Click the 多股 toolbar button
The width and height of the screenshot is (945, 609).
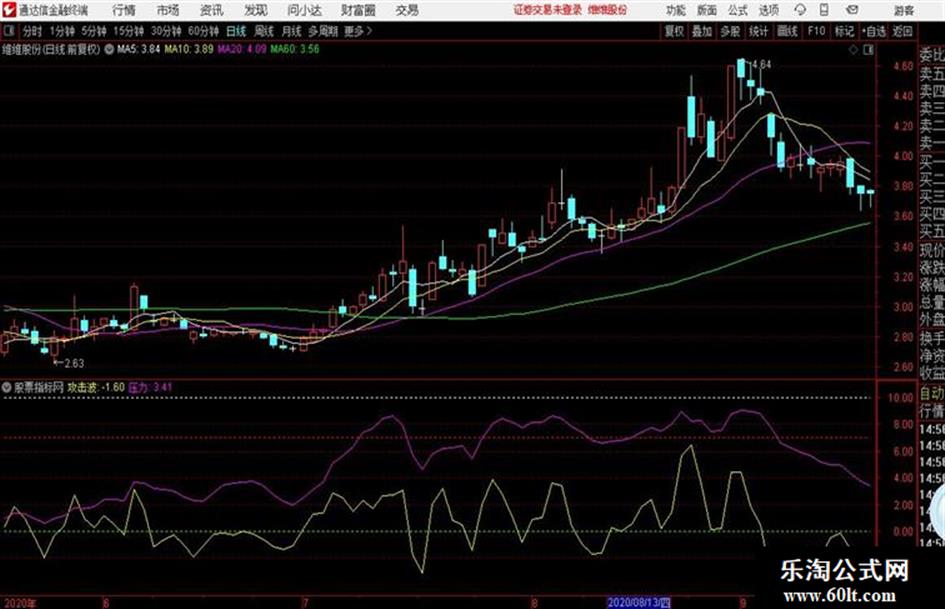(730, 31)
